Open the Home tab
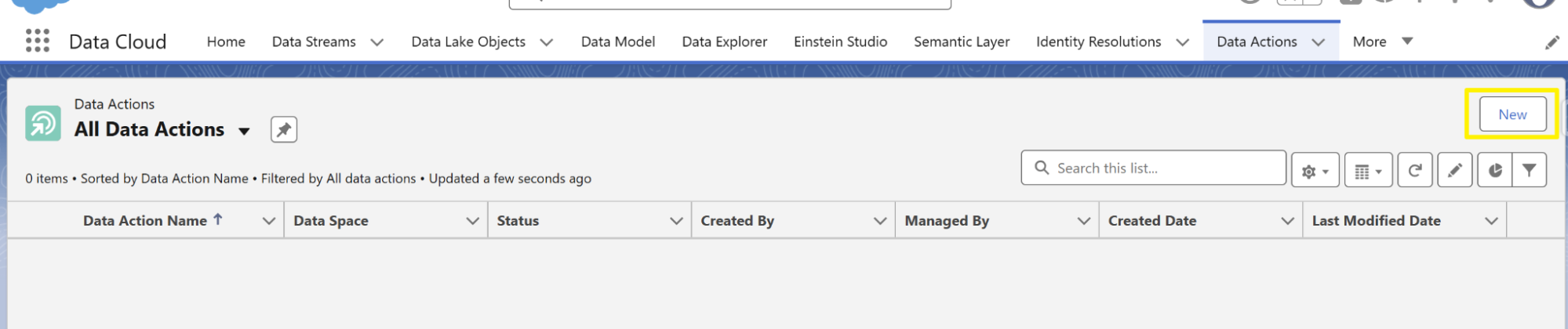Viewport: 1568px width, 329px height. (x=226, y=42)
